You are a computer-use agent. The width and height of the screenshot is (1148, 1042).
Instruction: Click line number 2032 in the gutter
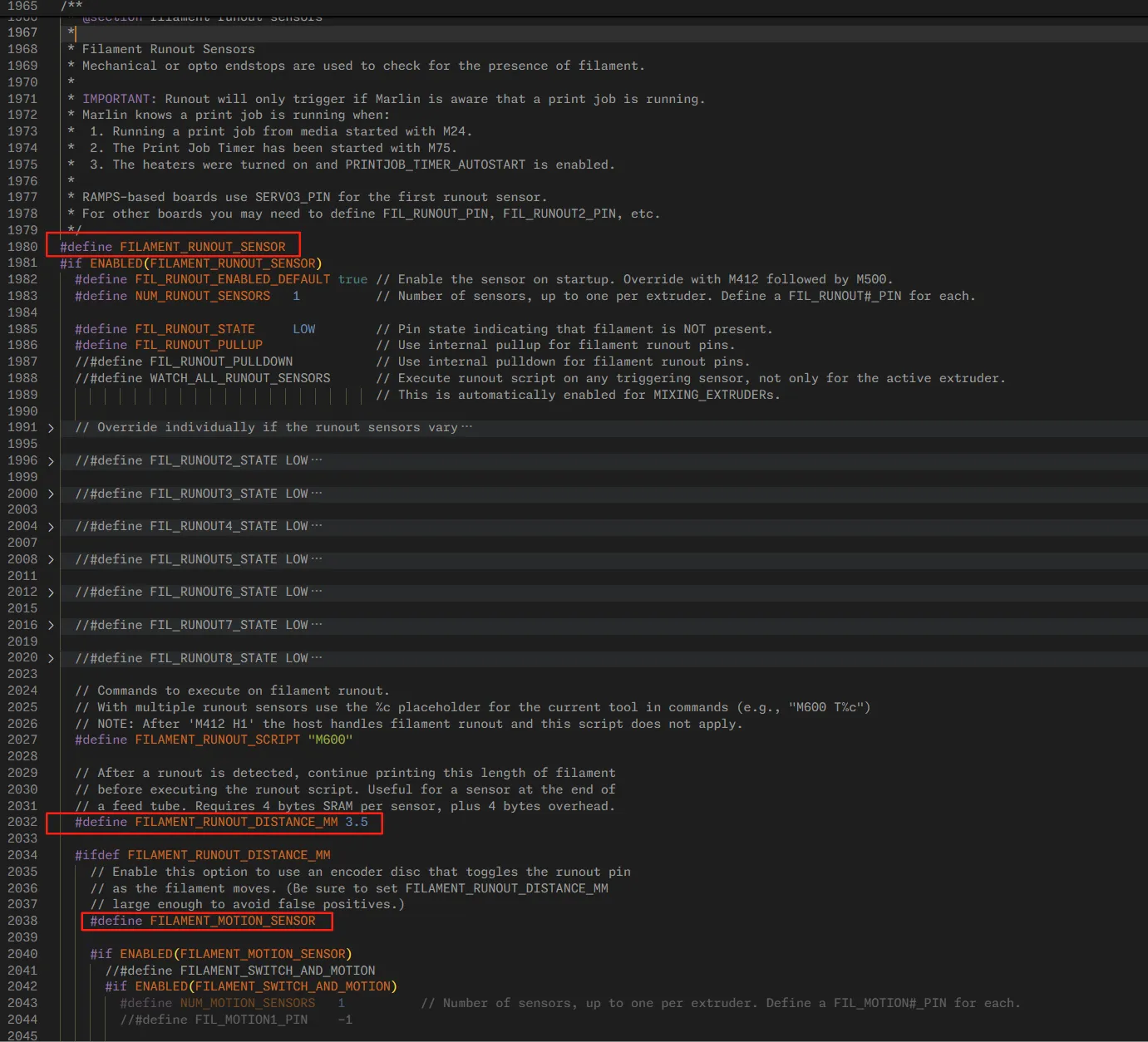[22, 822]
